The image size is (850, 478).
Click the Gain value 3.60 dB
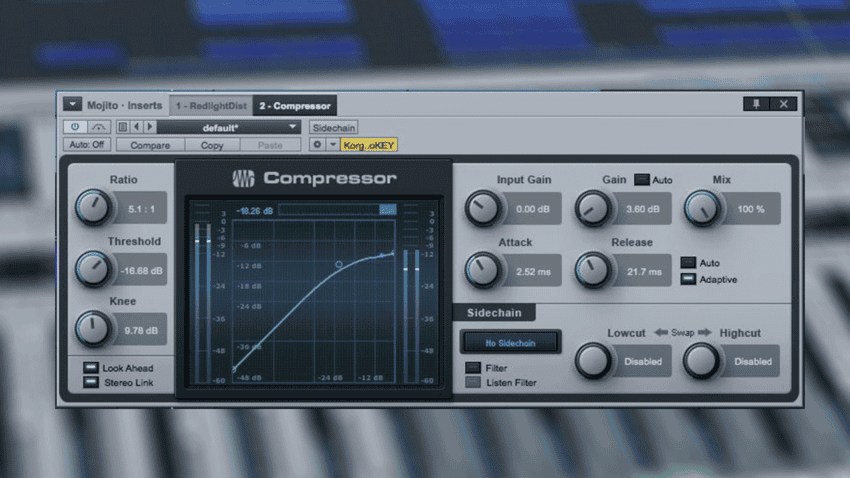pyautogui.click(x=643, y=209)
